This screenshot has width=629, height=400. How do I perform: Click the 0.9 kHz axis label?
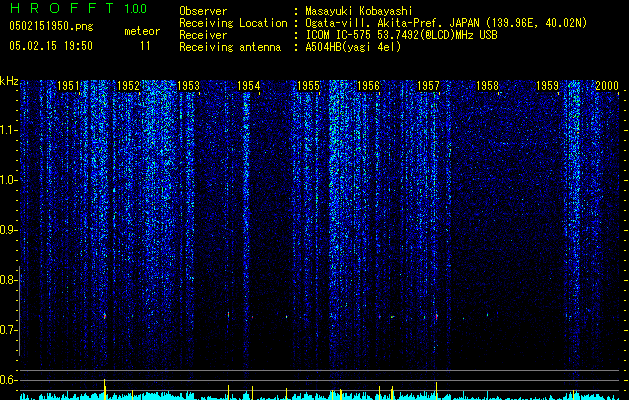(8, 230)
